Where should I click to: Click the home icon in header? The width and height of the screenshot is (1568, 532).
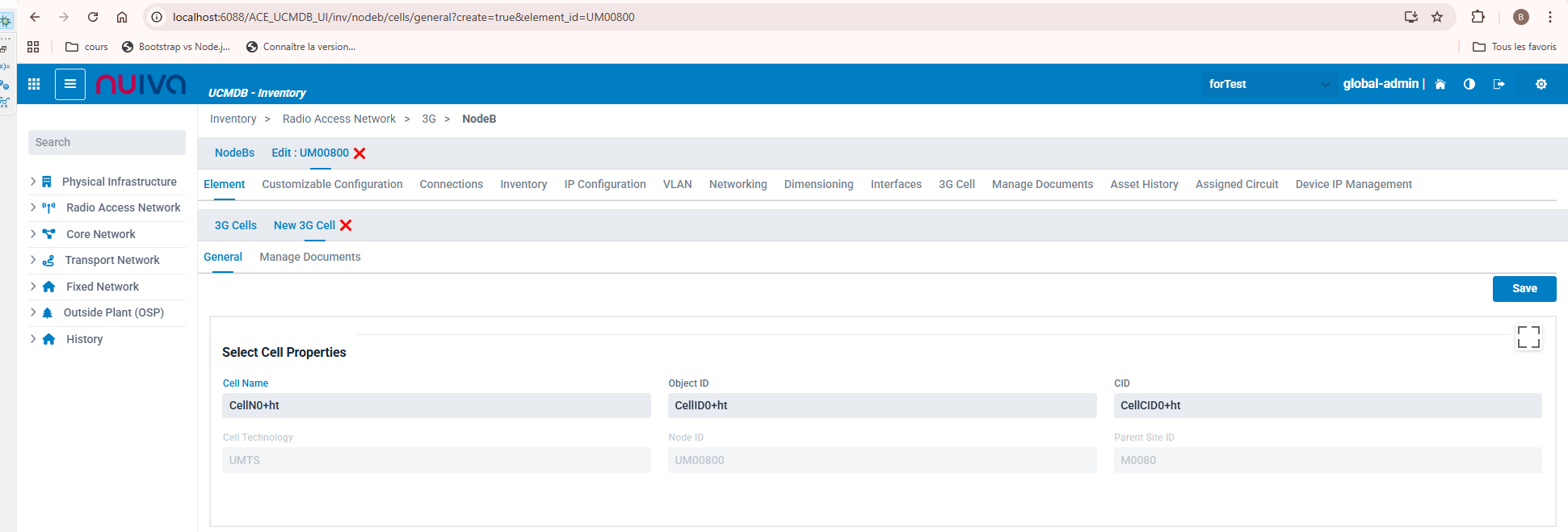tap(1440, 84)
